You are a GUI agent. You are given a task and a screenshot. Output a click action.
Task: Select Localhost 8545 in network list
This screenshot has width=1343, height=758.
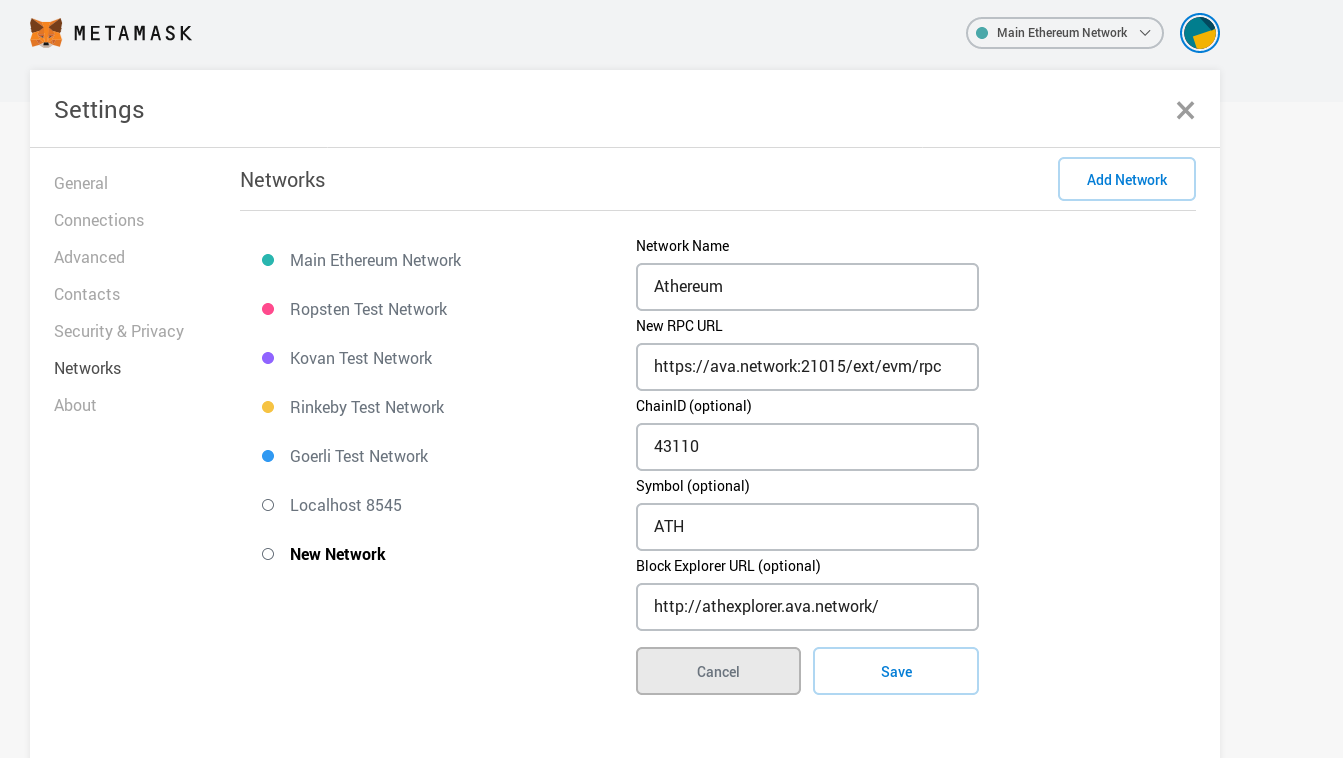point(345,505)
